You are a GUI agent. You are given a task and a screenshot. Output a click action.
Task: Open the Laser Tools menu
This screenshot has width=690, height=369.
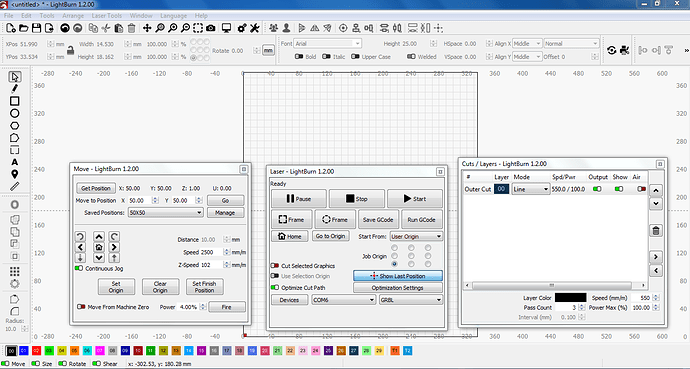(x=106, y=15)
